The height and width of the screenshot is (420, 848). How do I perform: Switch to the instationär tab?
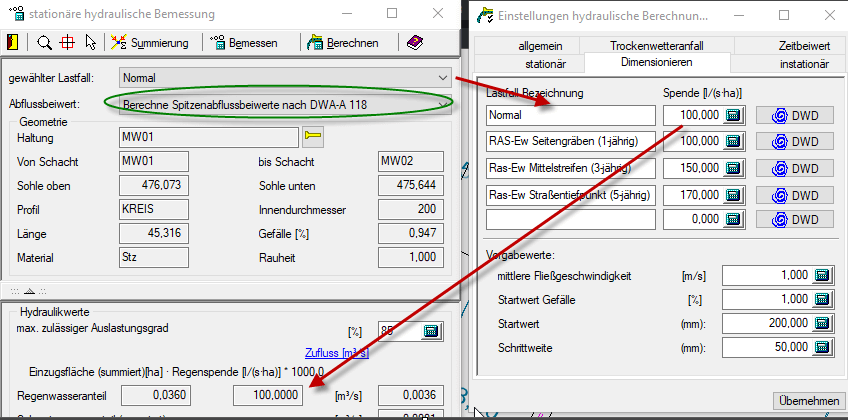[x=804, y=63]
